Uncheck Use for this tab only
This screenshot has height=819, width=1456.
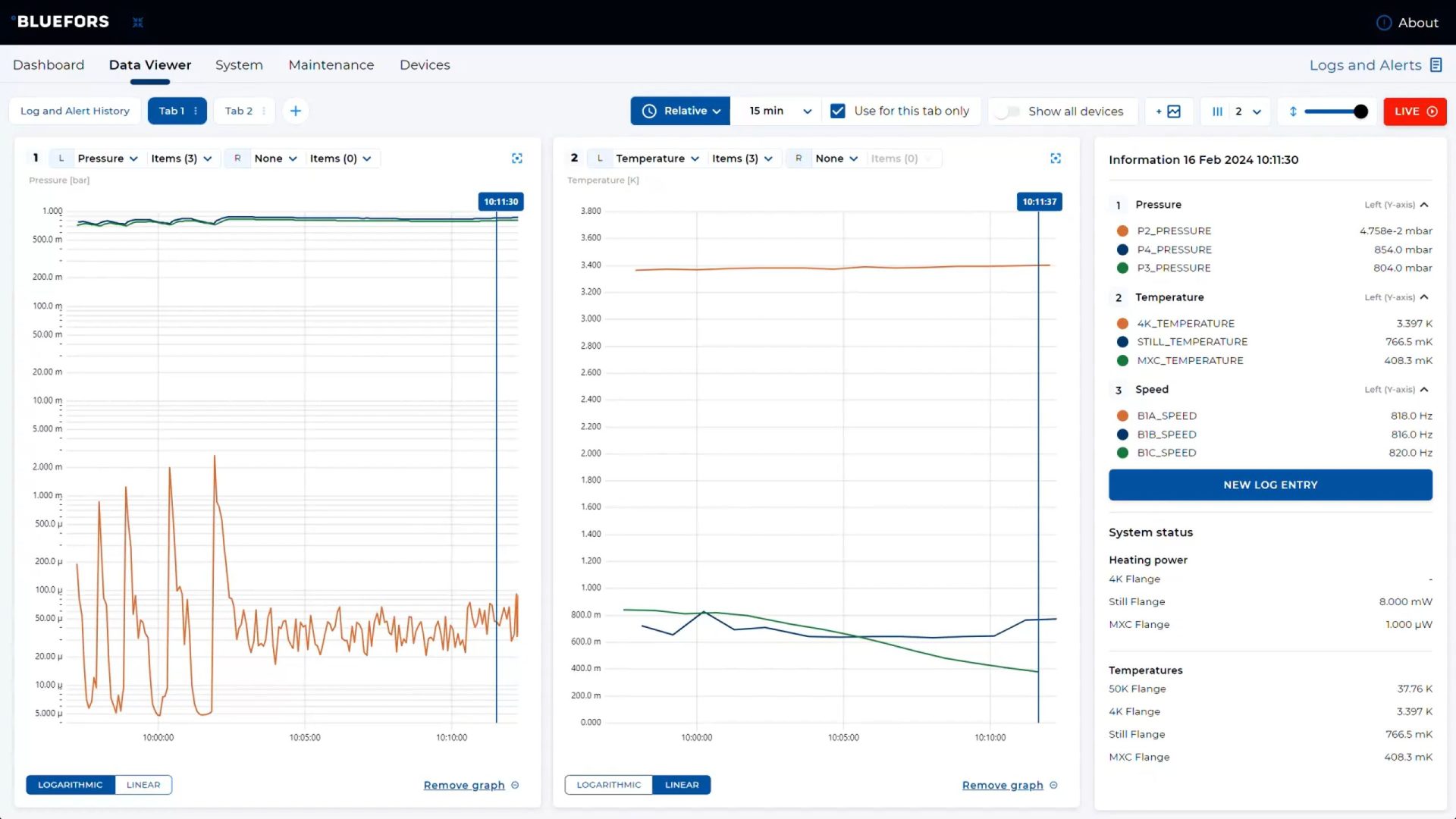click(838, 111)
